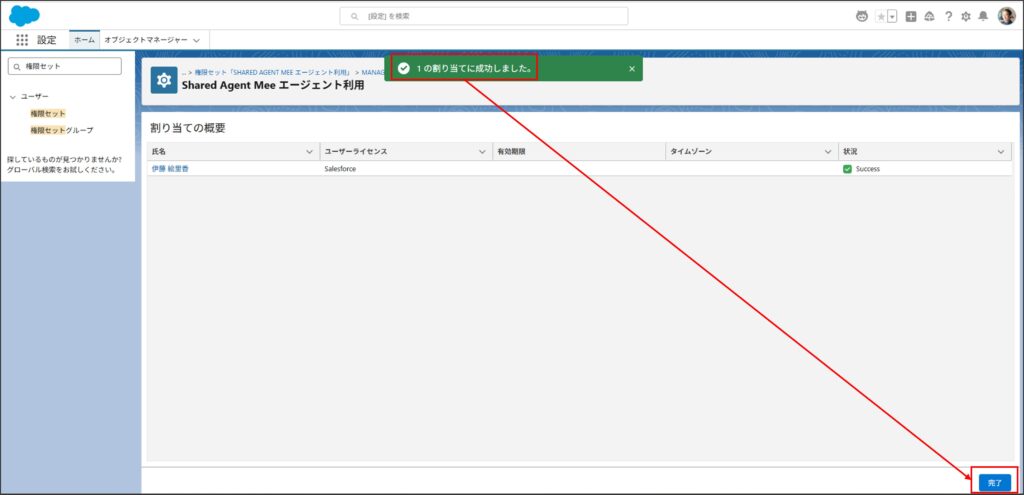Open the App Launcher grid icon
The width and height of the screenshot is (1024, 495).
[22, 40]
